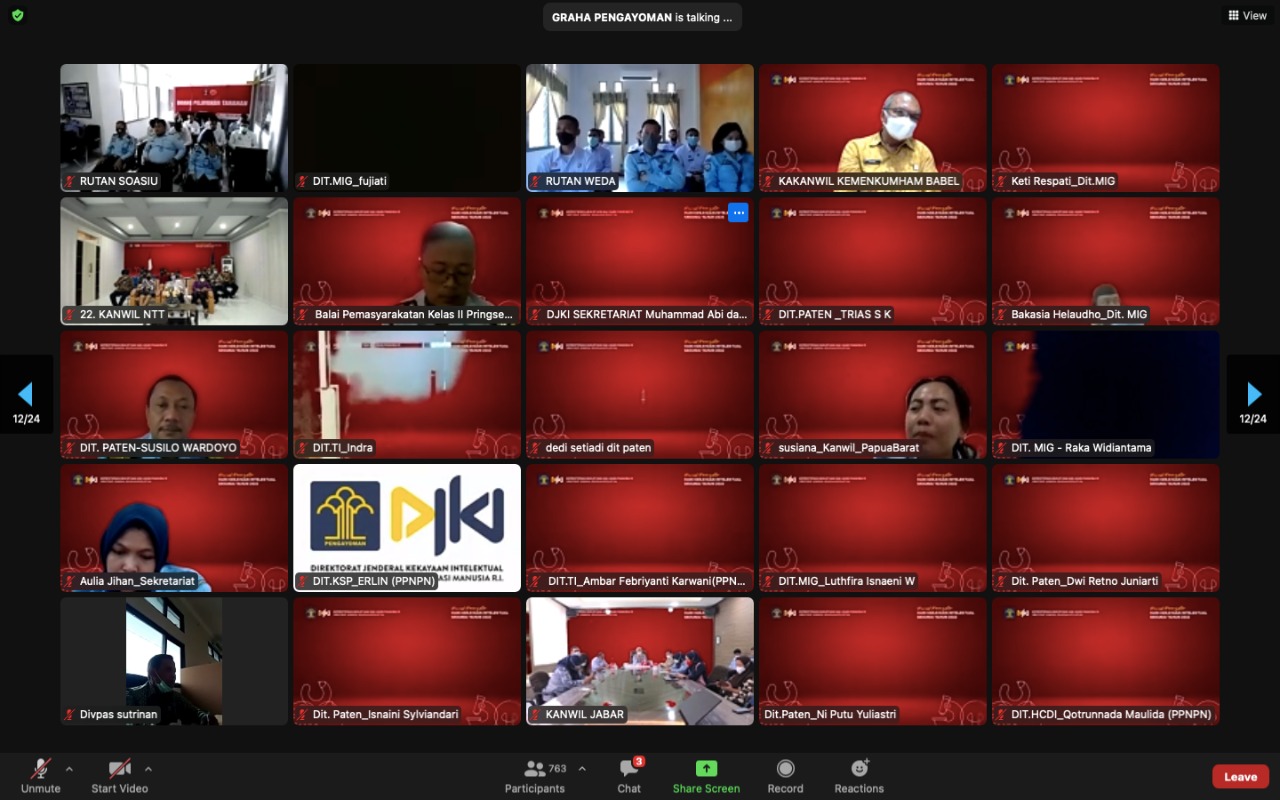Go to the previous gallery page
The image size is (1280, 800).
26,394
